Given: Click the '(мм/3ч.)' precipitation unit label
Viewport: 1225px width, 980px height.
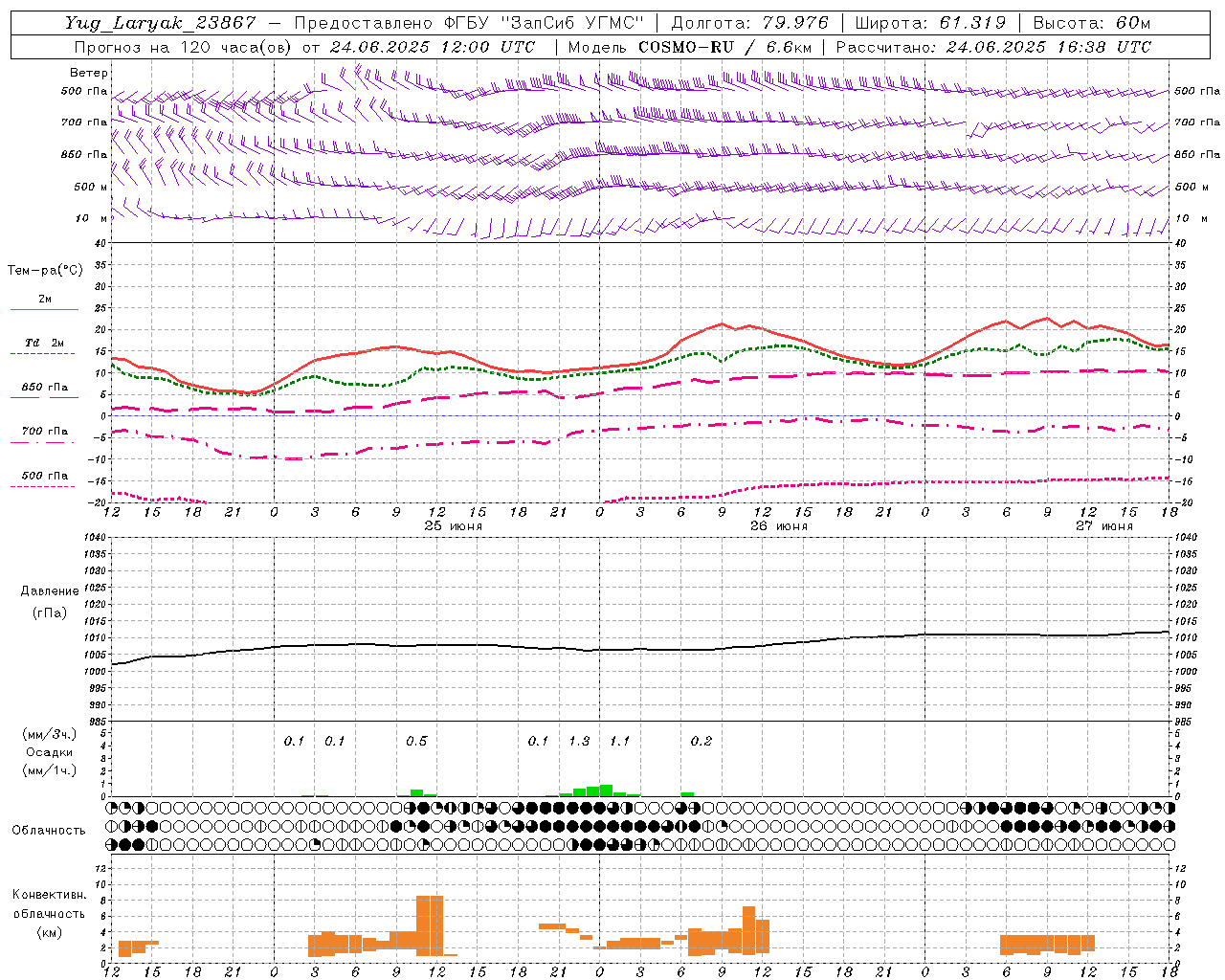Looking at the screenshot, I should click(x=49, y=734).
